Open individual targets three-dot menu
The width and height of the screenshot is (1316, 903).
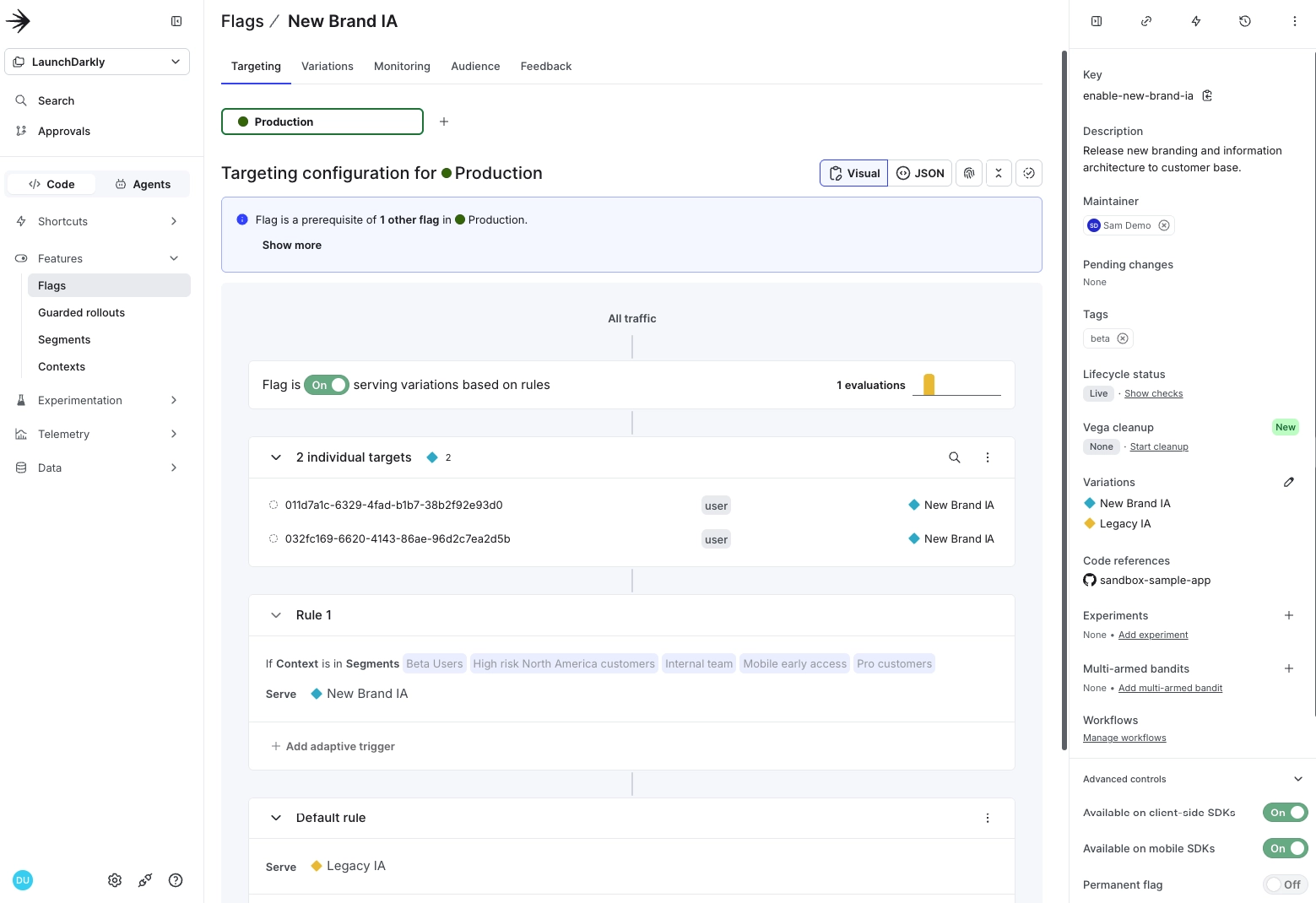pos(988,457)
